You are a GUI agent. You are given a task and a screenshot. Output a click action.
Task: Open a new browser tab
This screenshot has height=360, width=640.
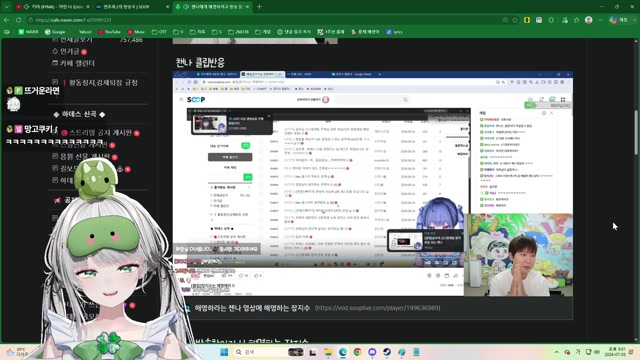(259, 7)
